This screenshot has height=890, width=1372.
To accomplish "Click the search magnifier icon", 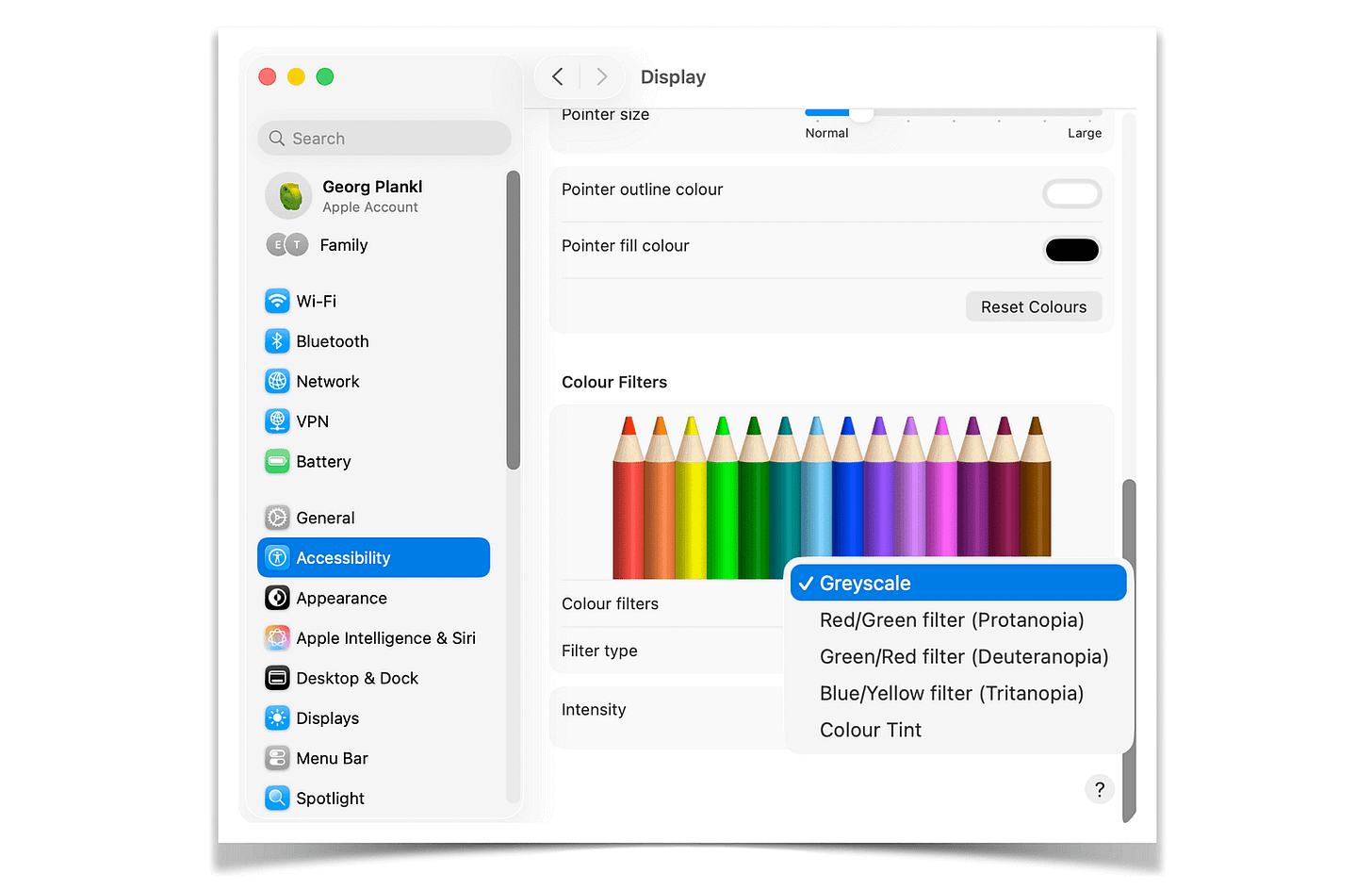I will click(x=277, y=139).
